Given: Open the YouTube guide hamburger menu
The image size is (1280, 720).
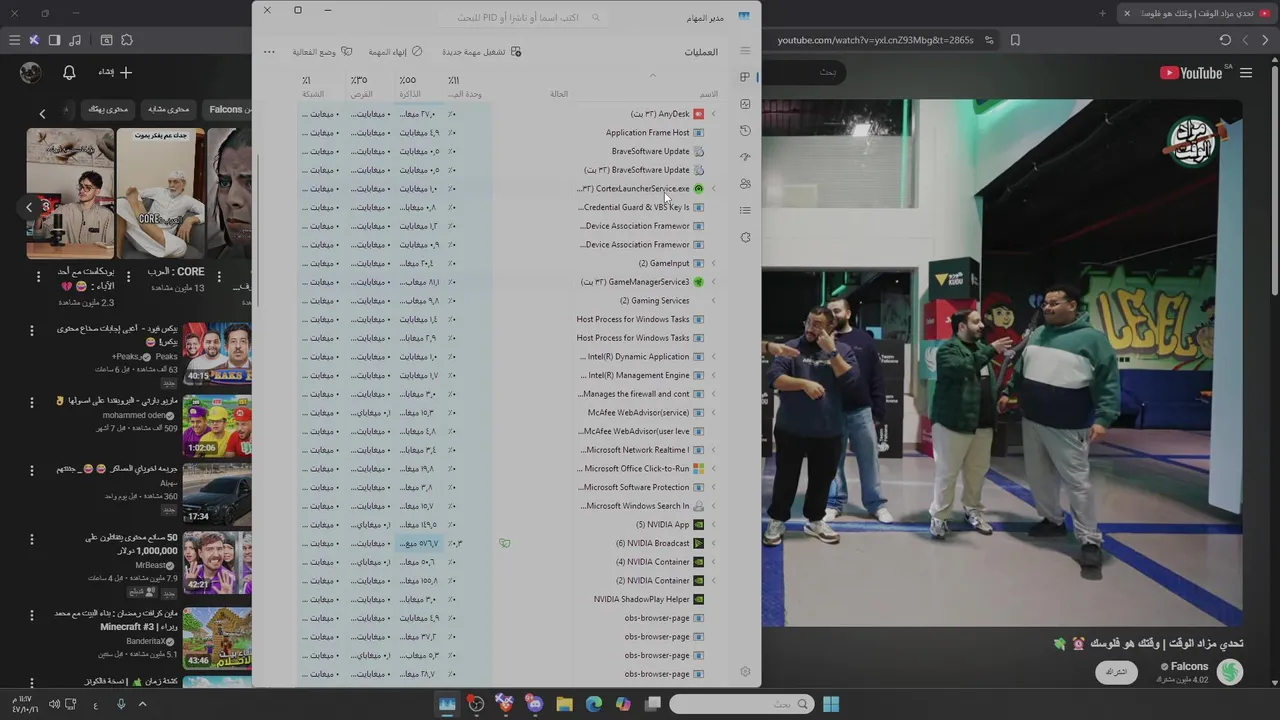Looking at the screenshot, I should [1246, 72].
